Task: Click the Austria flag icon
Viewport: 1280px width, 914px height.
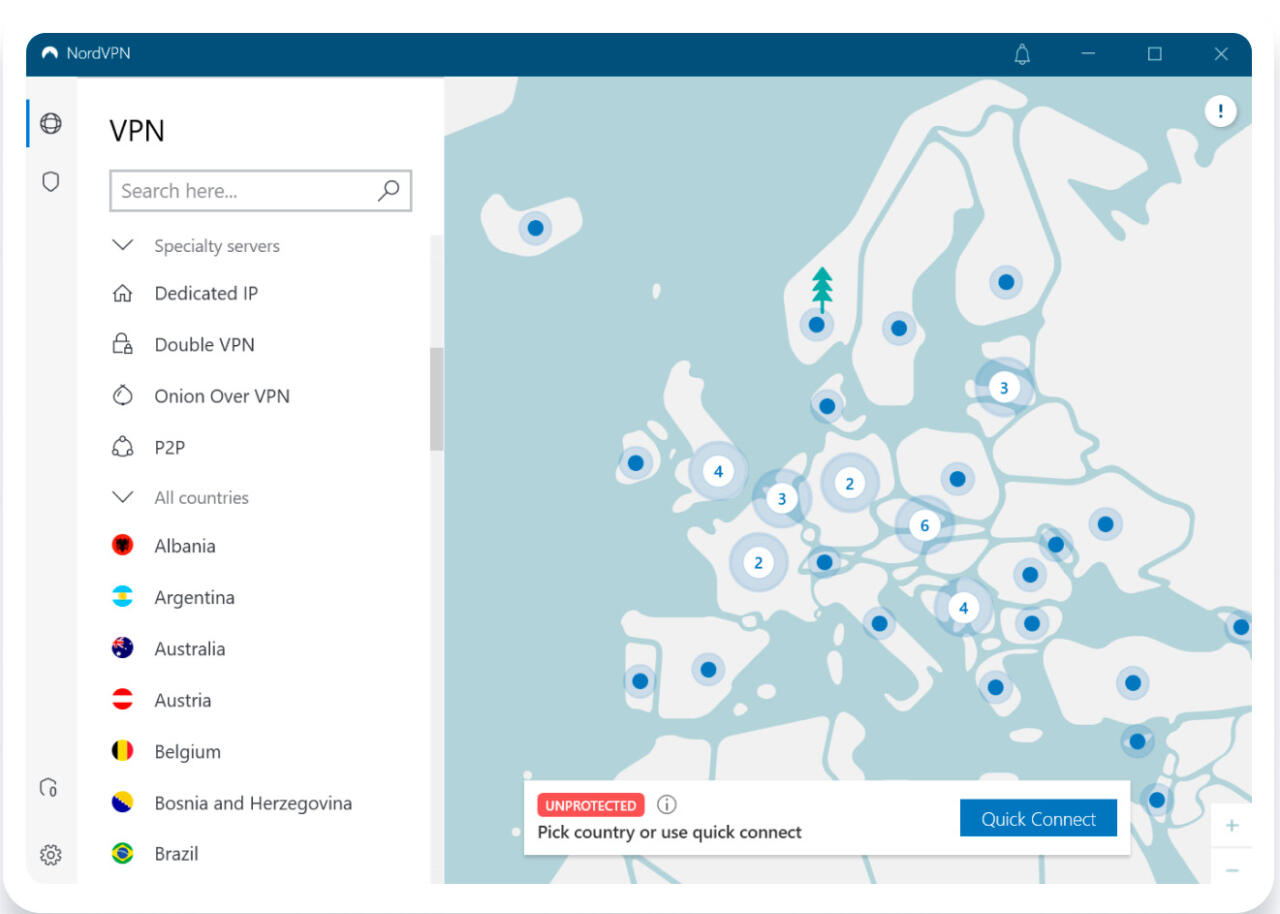Action: (122, 700)
